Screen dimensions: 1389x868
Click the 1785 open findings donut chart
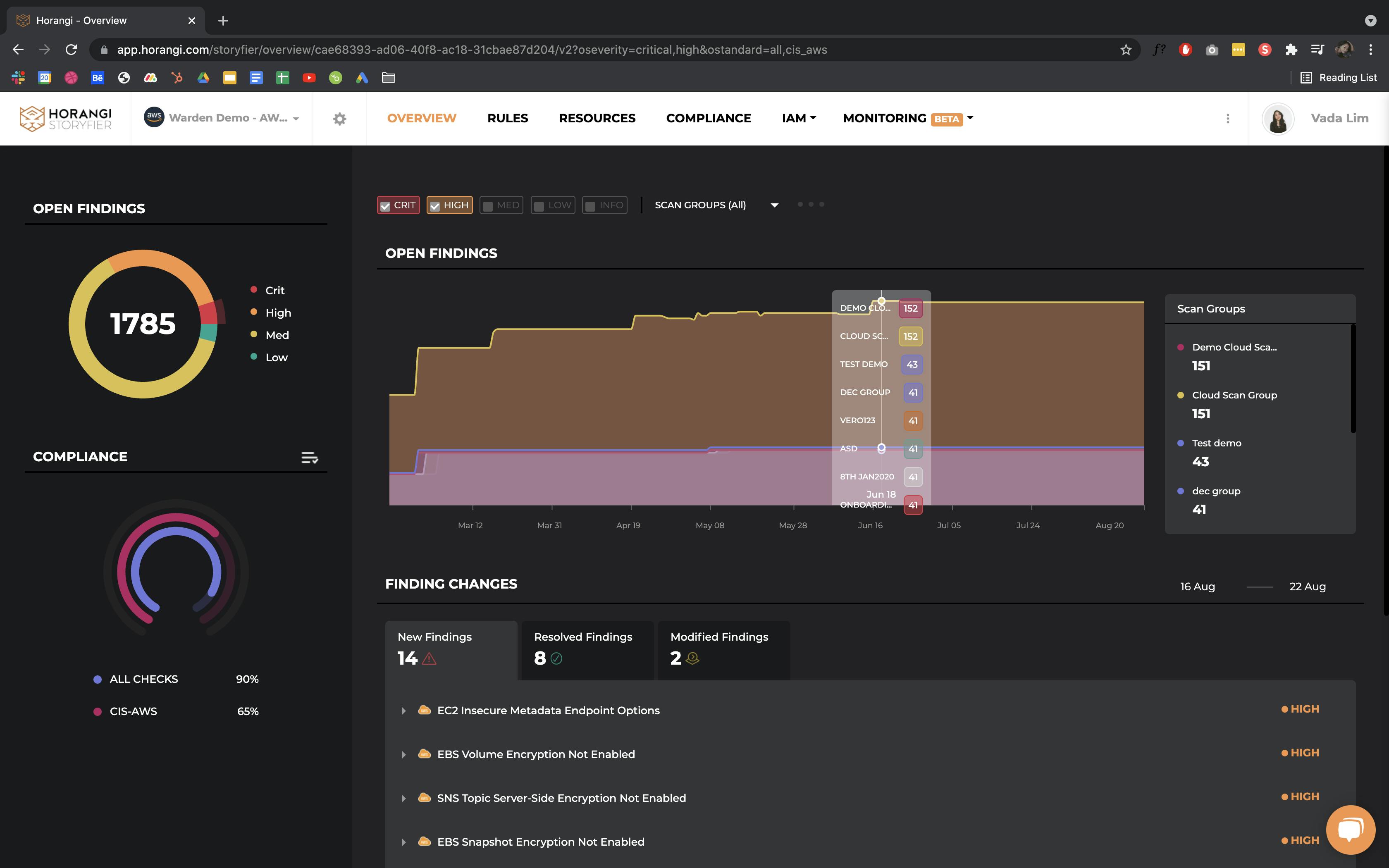click(143, 324)
